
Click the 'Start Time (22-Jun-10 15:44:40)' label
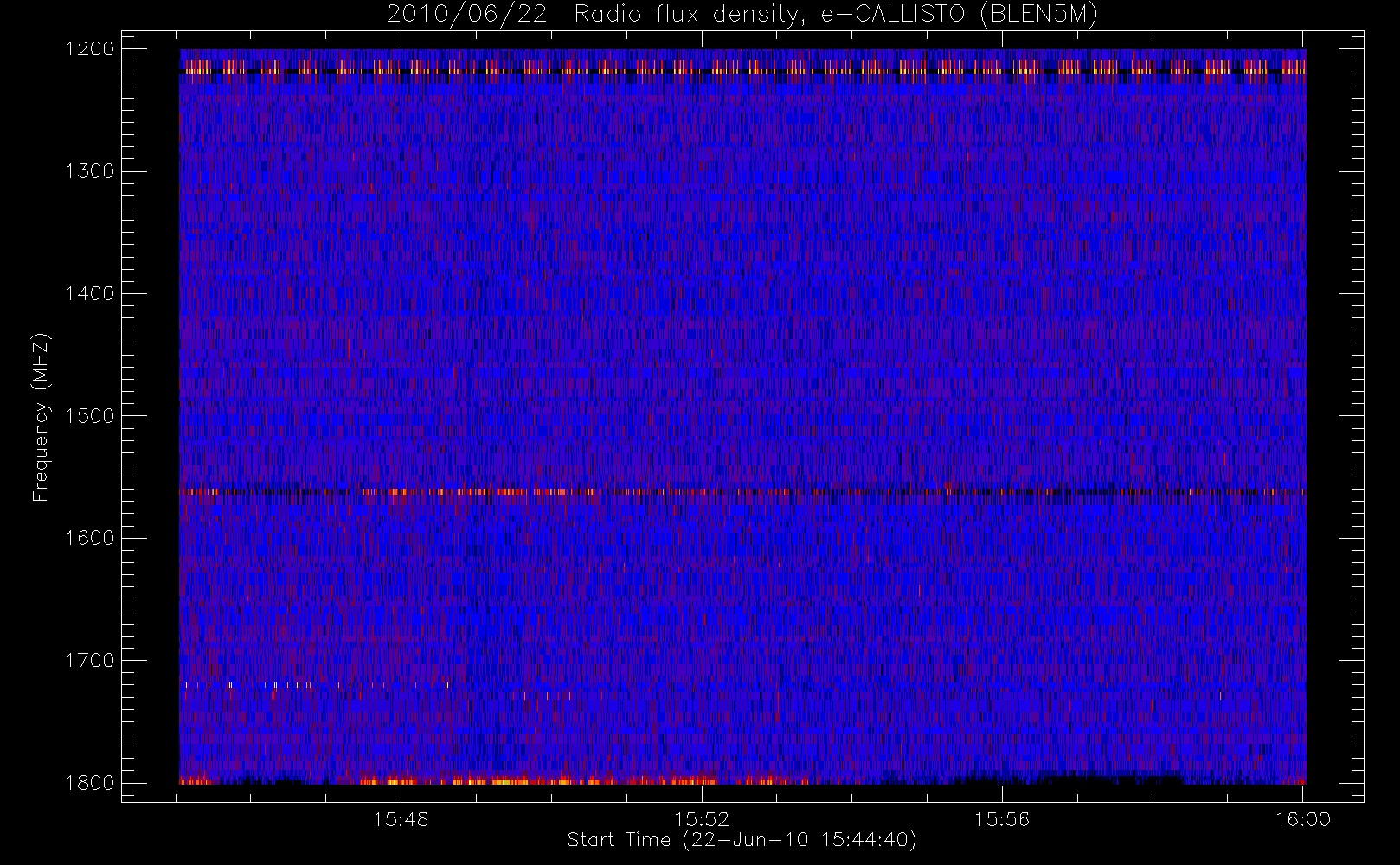coord(742,840)
